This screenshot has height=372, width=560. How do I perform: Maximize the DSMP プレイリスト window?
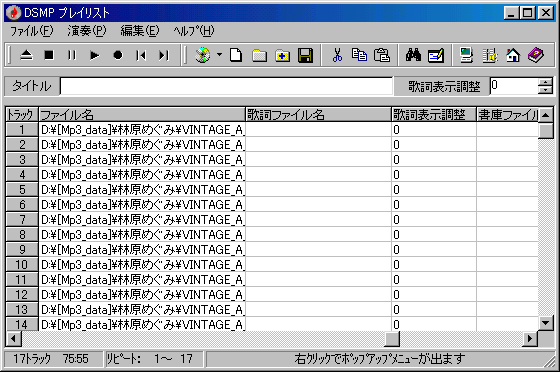[529, 13]
